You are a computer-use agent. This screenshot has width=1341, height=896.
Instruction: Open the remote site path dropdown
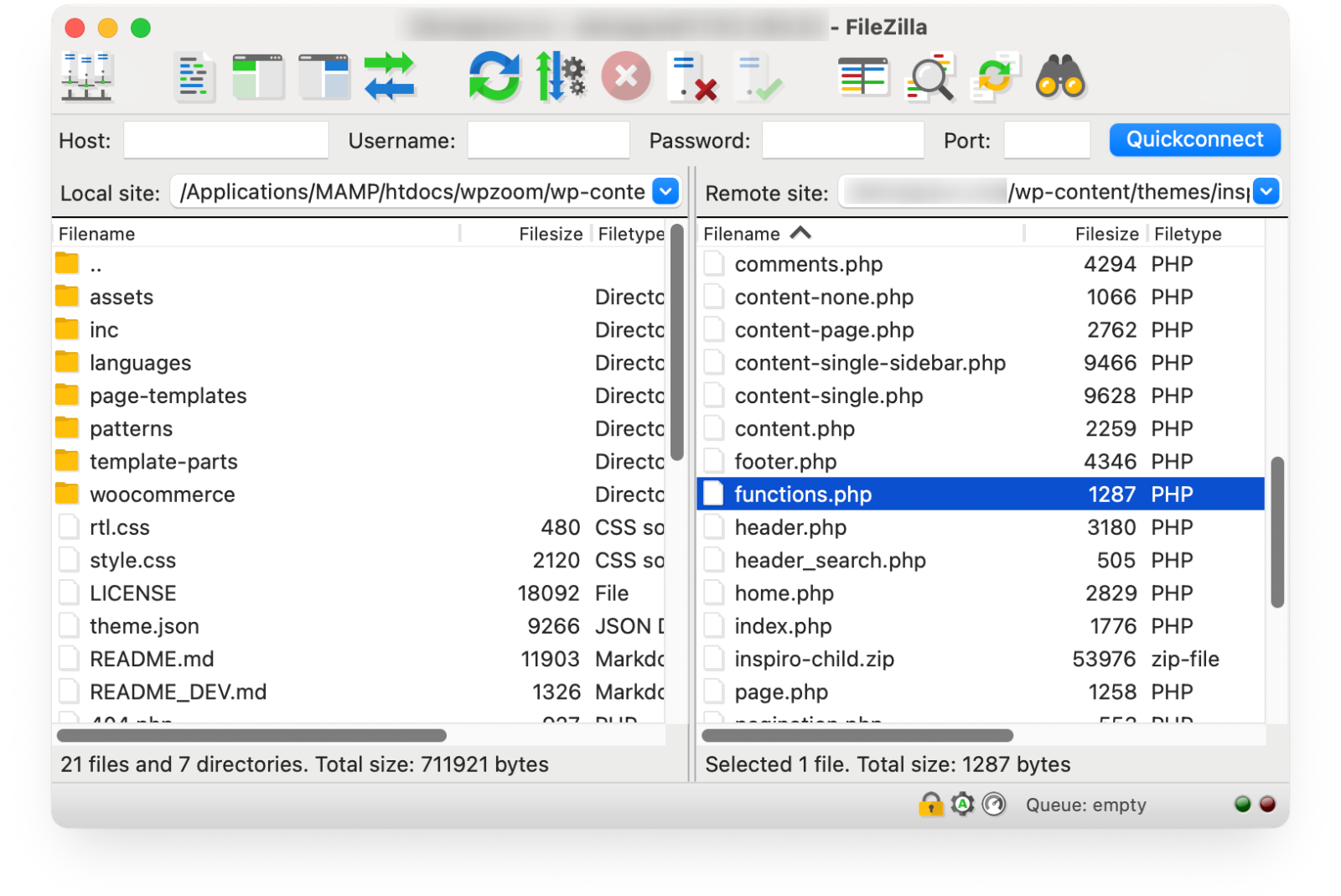(1266, 191)
